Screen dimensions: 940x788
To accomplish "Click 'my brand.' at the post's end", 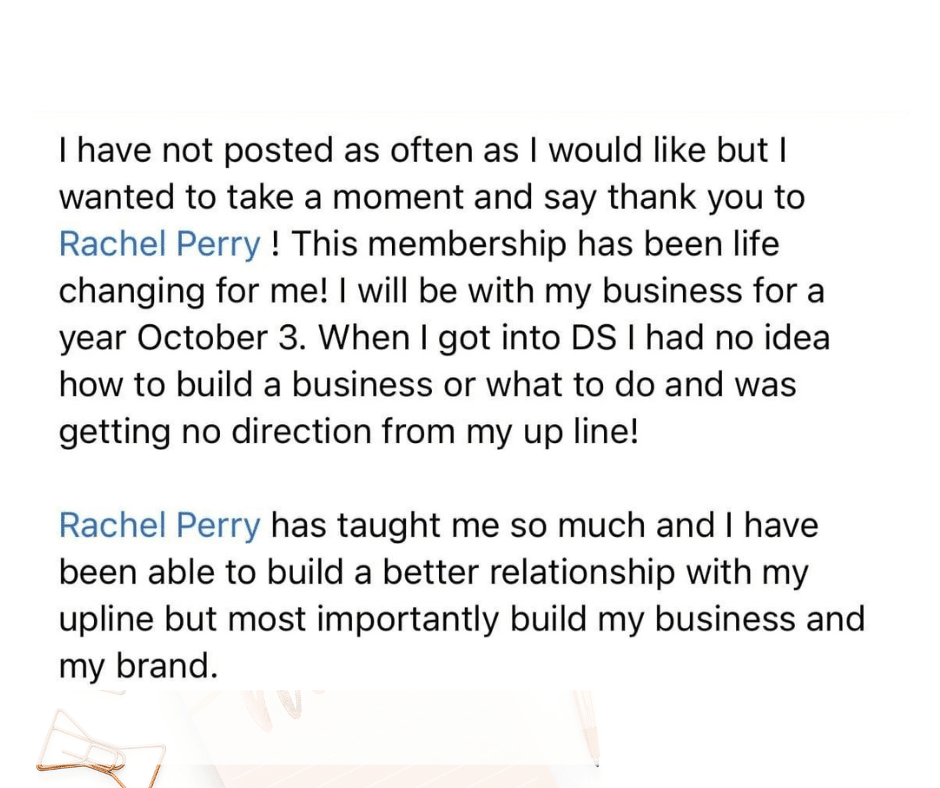I will click(x=138, y=665).
